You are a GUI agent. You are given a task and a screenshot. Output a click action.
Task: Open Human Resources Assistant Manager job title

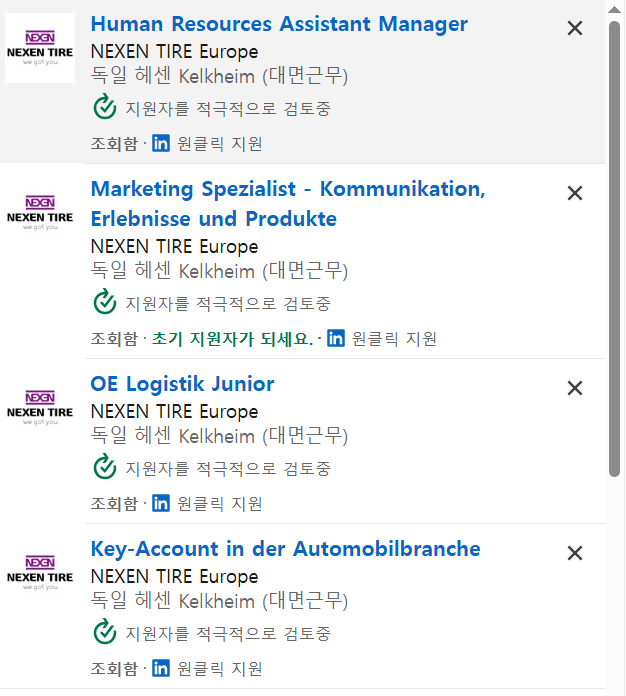(x=279, y=24)
